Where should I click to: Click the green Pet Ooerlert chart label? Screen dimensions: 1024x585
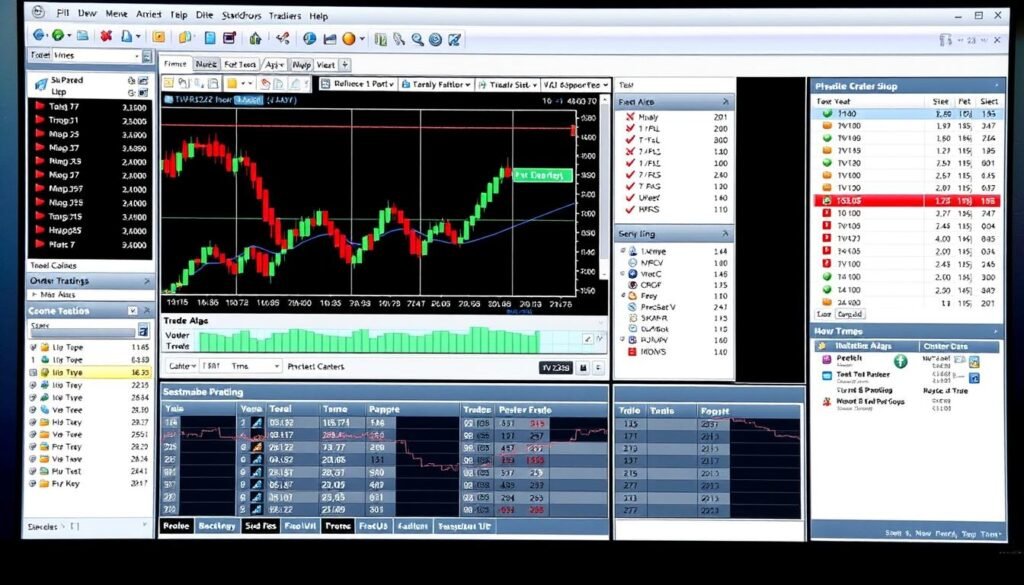(x=542, y=175)
